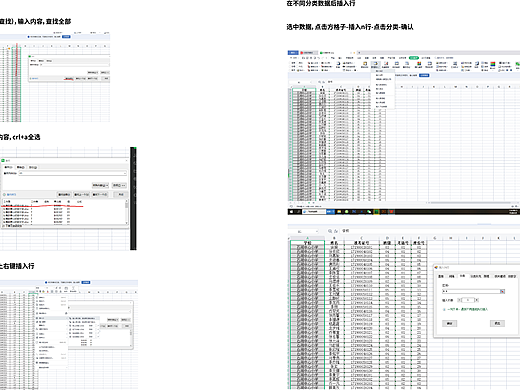Click the formula bar showing 学校
This screenshot has height=390, width=520.
pos(430,231)
